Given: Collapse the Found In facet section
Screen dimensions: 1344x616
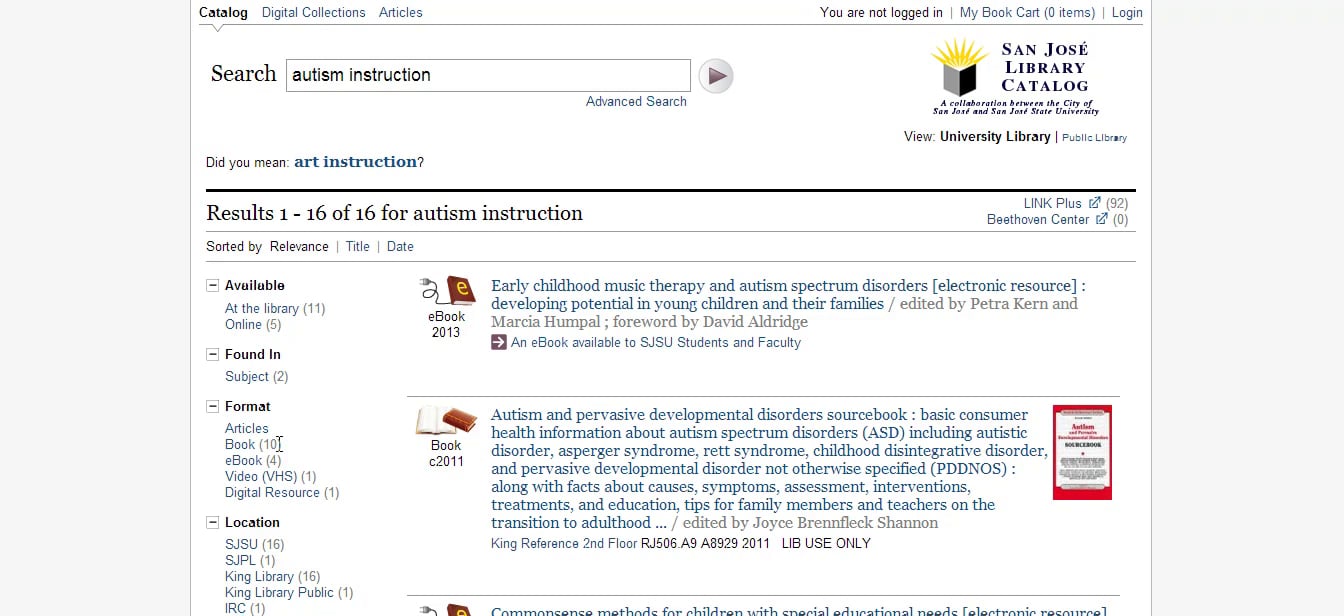Looking at the screenshot, I should pyautogui.click(x=212, y=354).
